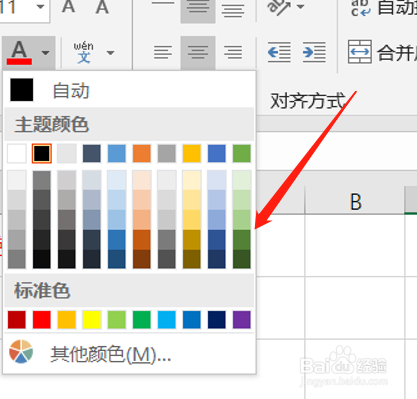Align text right
Viewport: 417px width, 399px height.
point(233,52)
